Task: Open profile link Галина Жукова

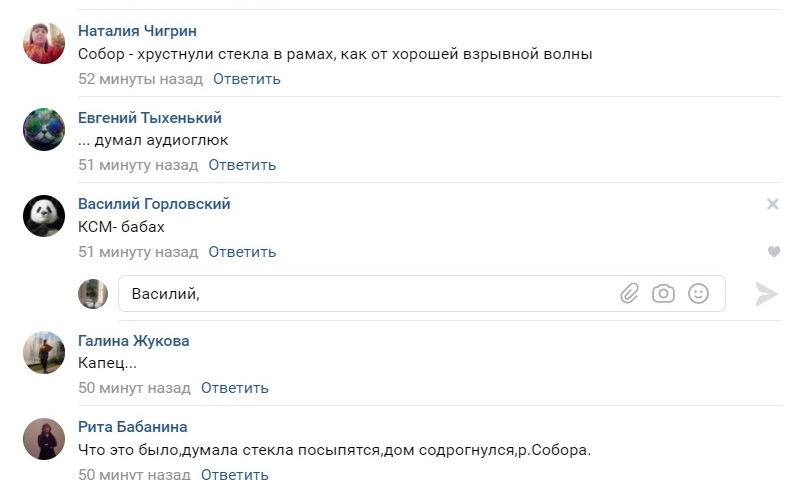Action: pyautogui.click(x=134, y=341)
